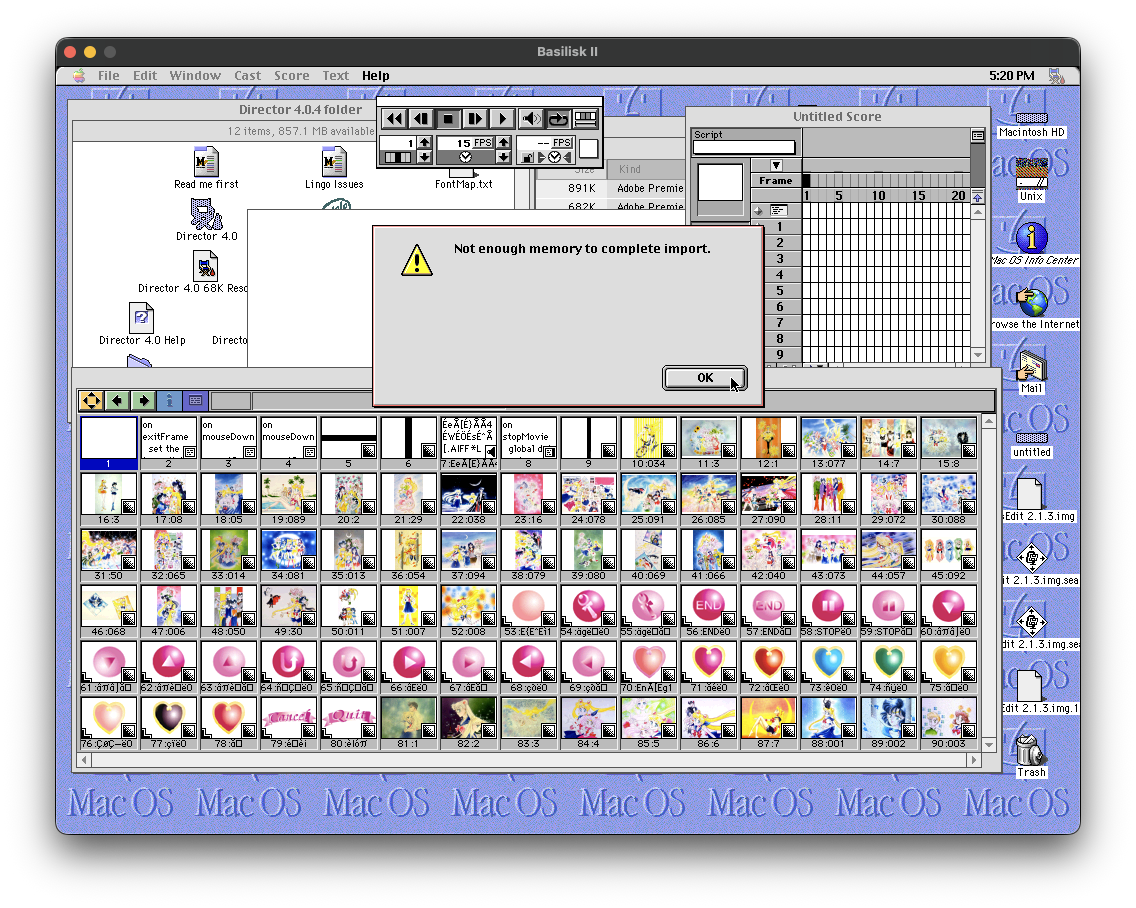Image resolution: width=1136 pixels, height=908 pixels.
Task: Click the Previous Cast Member arrow
Action: pyautogui.click(x=118, y=401)
